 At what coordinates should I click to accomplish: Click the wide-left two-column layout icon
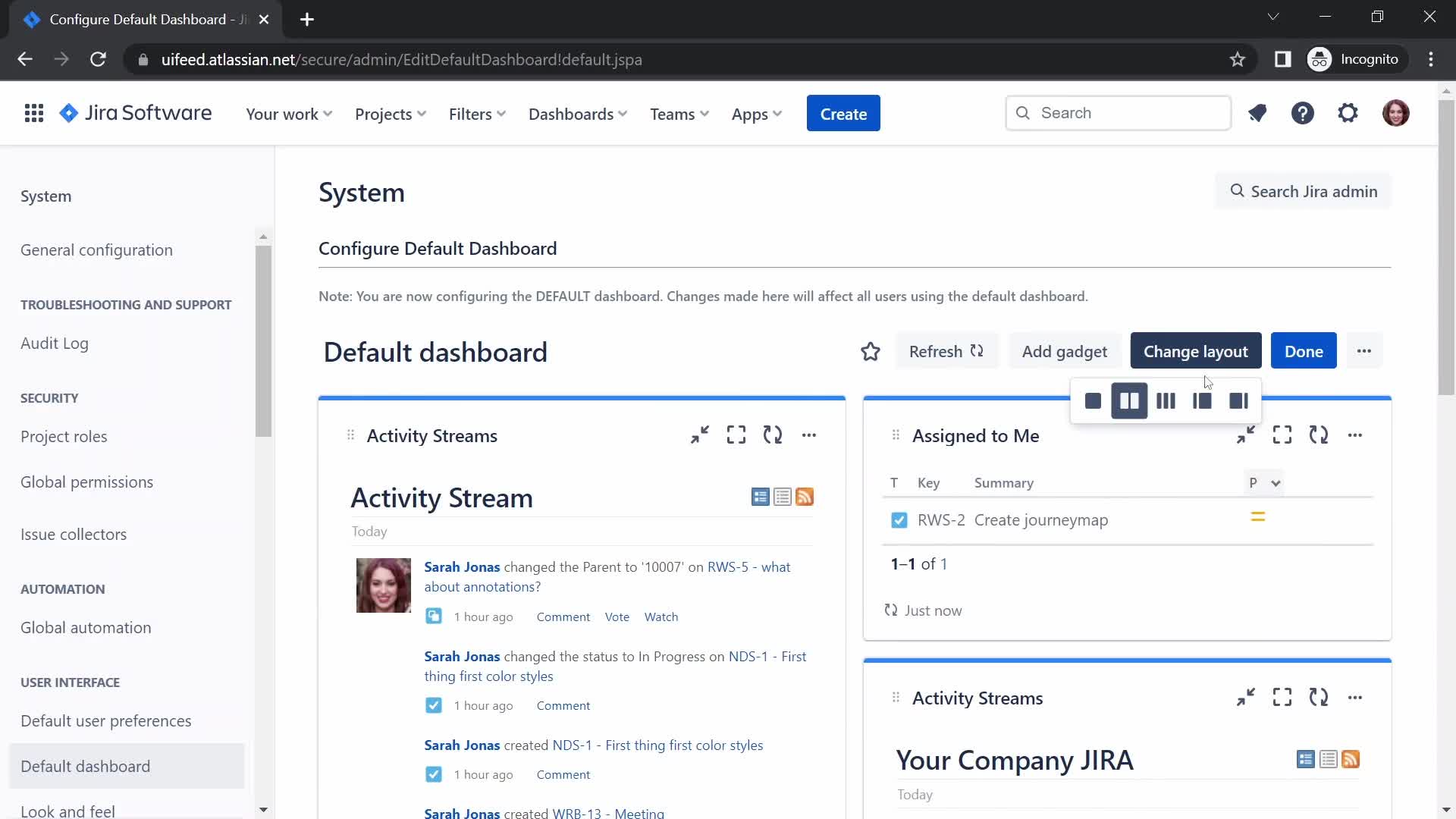1239,400
